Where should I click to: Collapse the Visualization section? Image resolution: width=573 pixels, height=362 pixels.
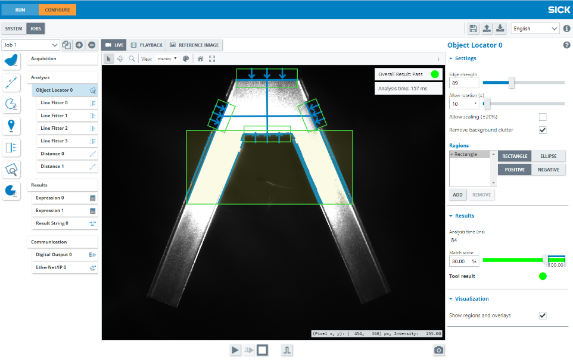click(469, 299)
